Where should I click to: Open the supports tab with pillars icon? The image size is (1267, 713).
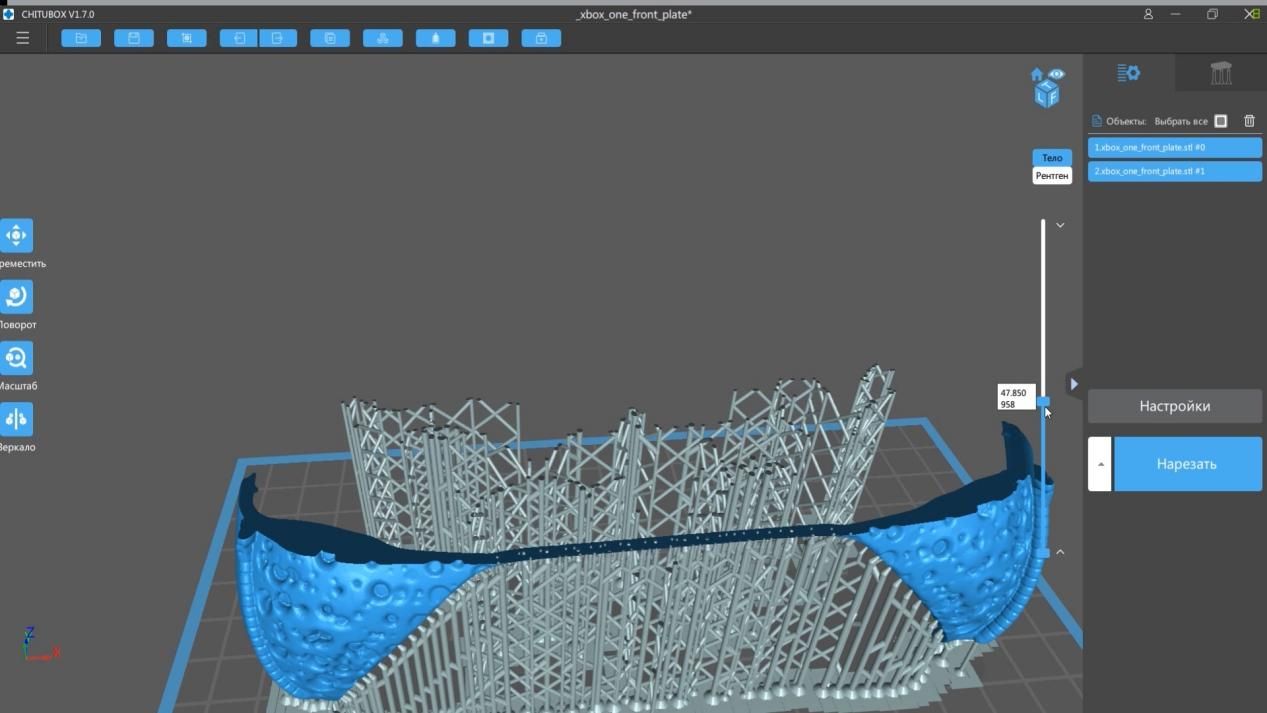tap(1220, 73)
